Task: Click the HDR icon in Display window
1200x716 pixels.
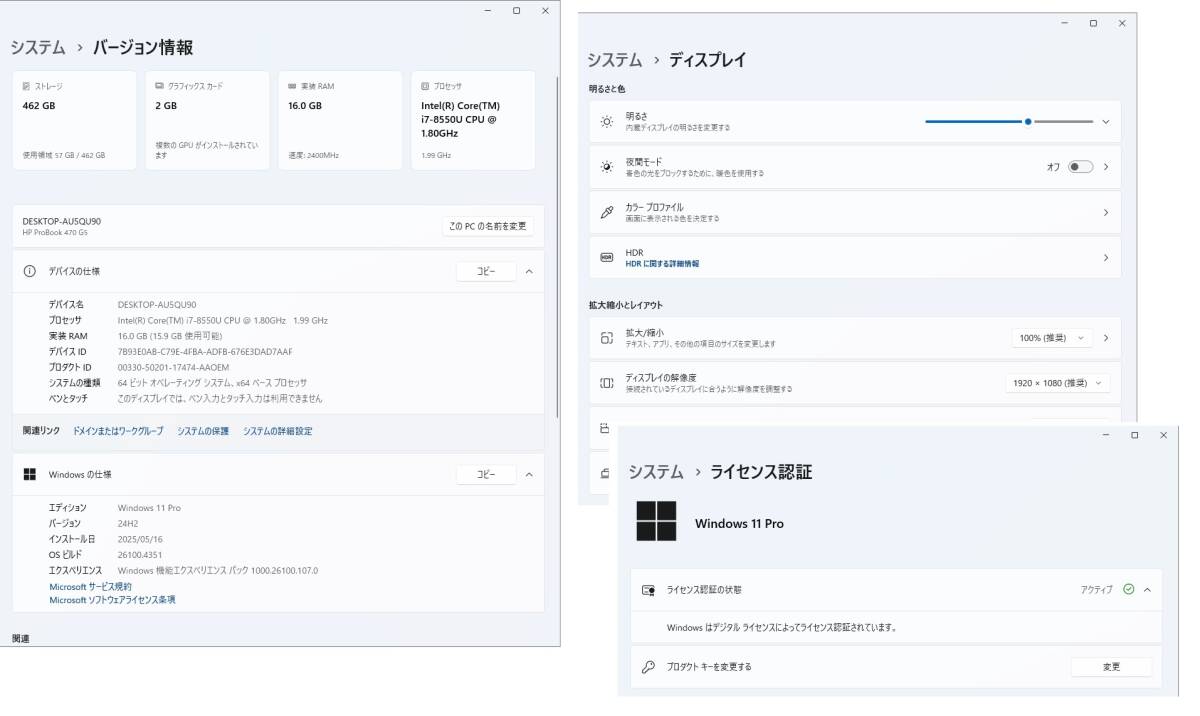Action: 606,257
